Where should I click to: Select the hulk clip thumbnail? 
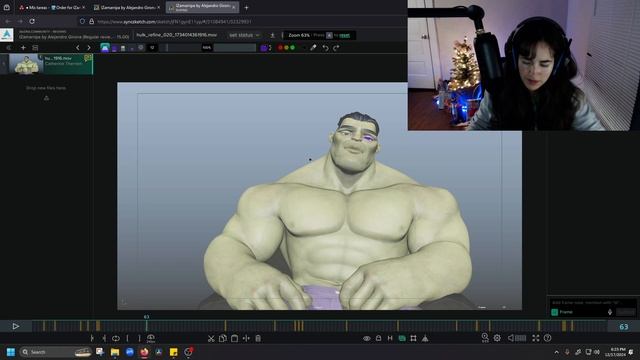[26, 64]
